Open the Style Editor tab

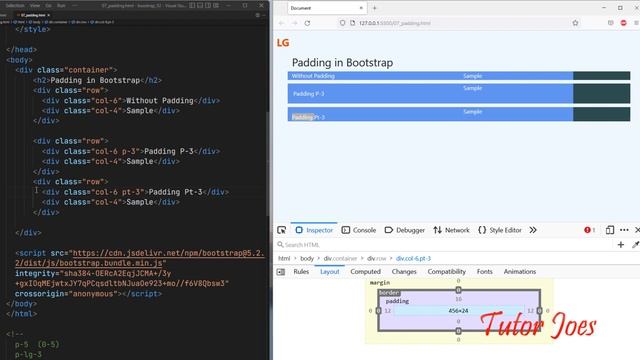(500, 230)
